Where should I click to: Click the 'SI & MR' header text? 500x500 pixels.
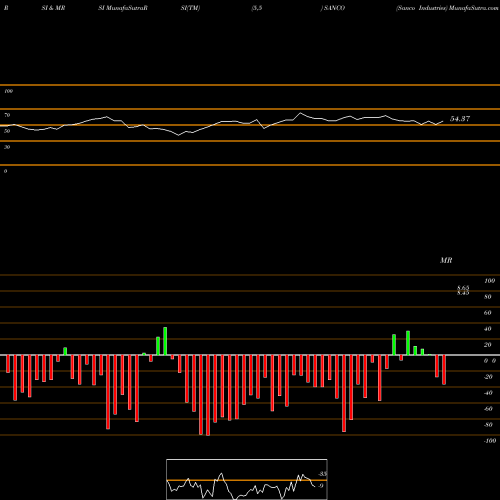(53, 8)
